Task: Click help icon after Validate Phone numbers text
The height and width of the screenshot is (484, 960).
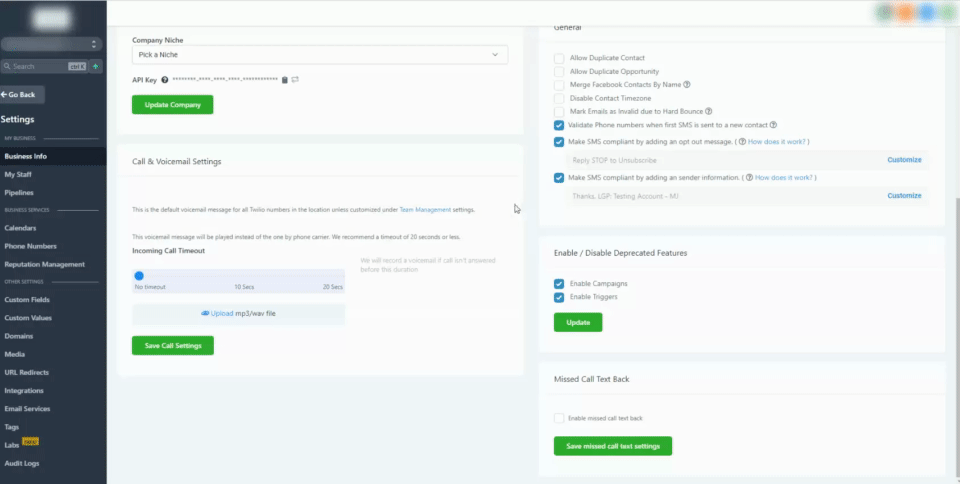Action: click(x=773, y=125)
